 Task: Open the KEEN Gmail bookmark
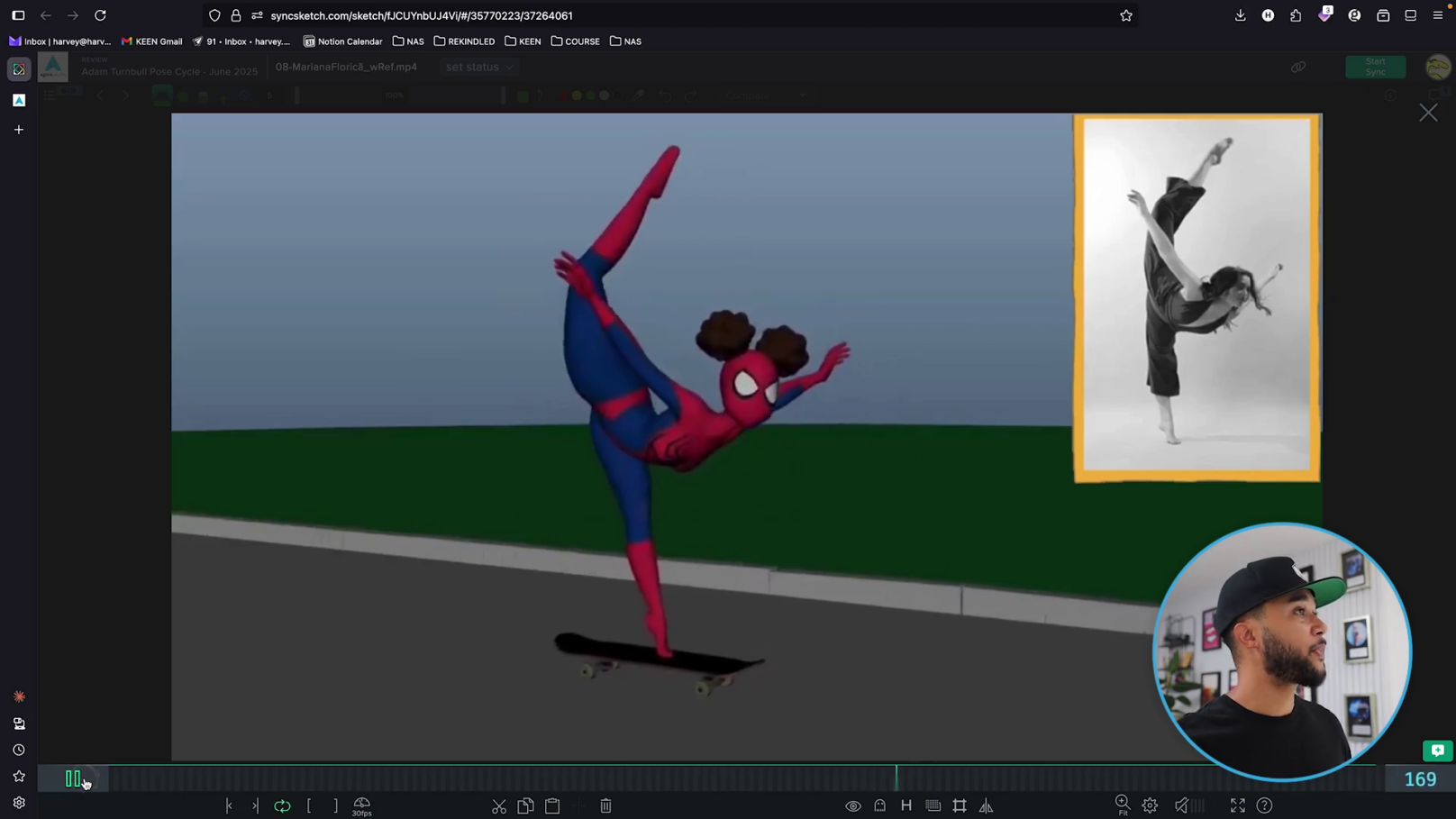point(152,41)
